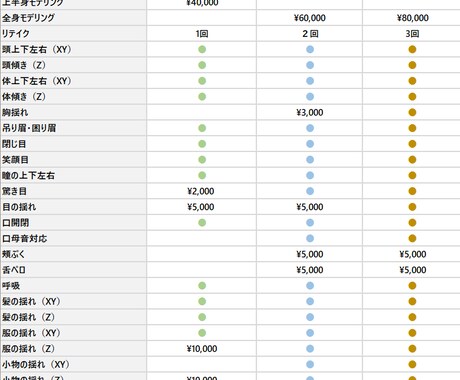
Task: Click the 閉じ目 row label
Action: pyautogui.click(x=14, y=144)
